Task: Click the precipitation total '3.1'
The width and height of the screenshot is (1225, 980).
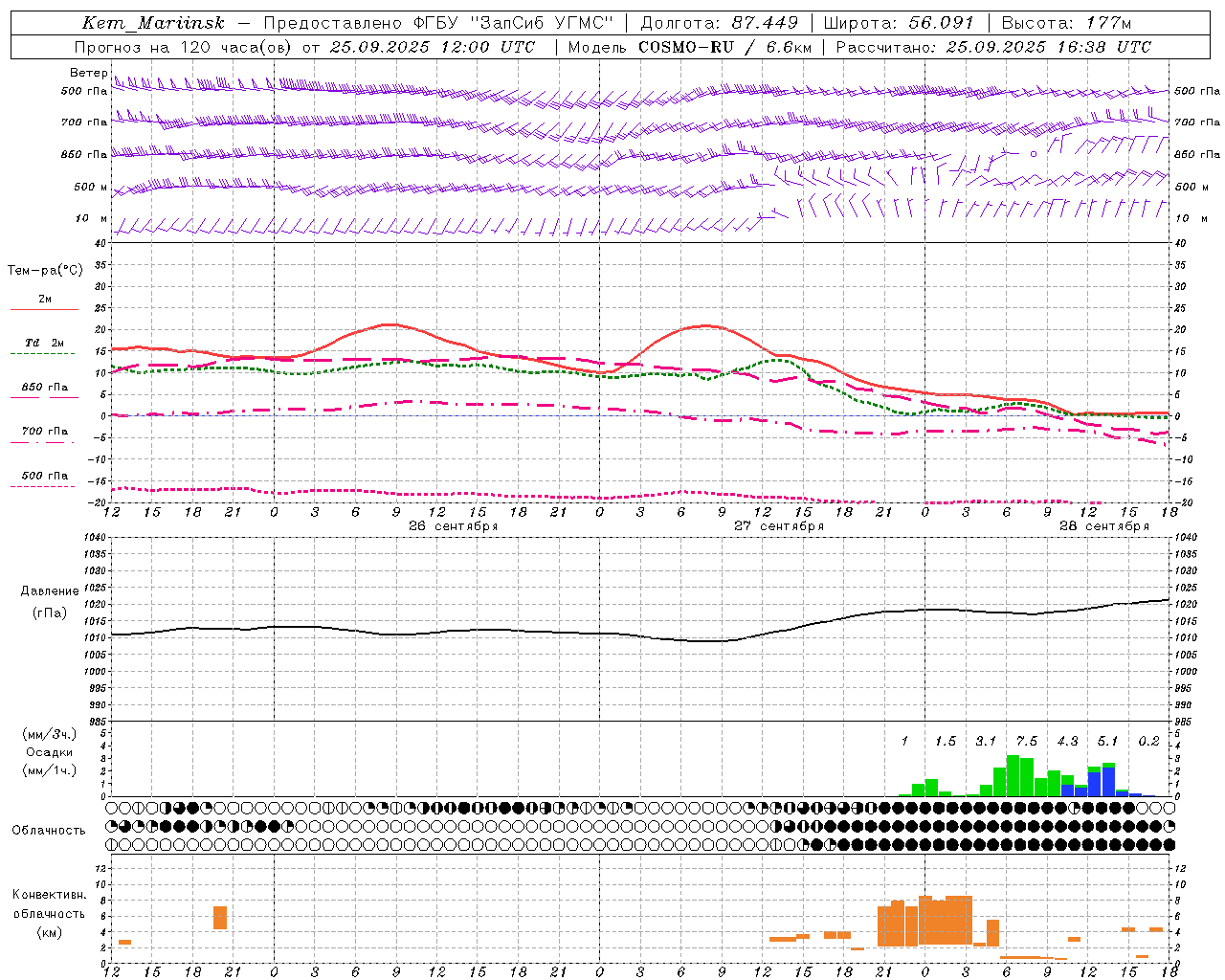Action: pos(986,742)
